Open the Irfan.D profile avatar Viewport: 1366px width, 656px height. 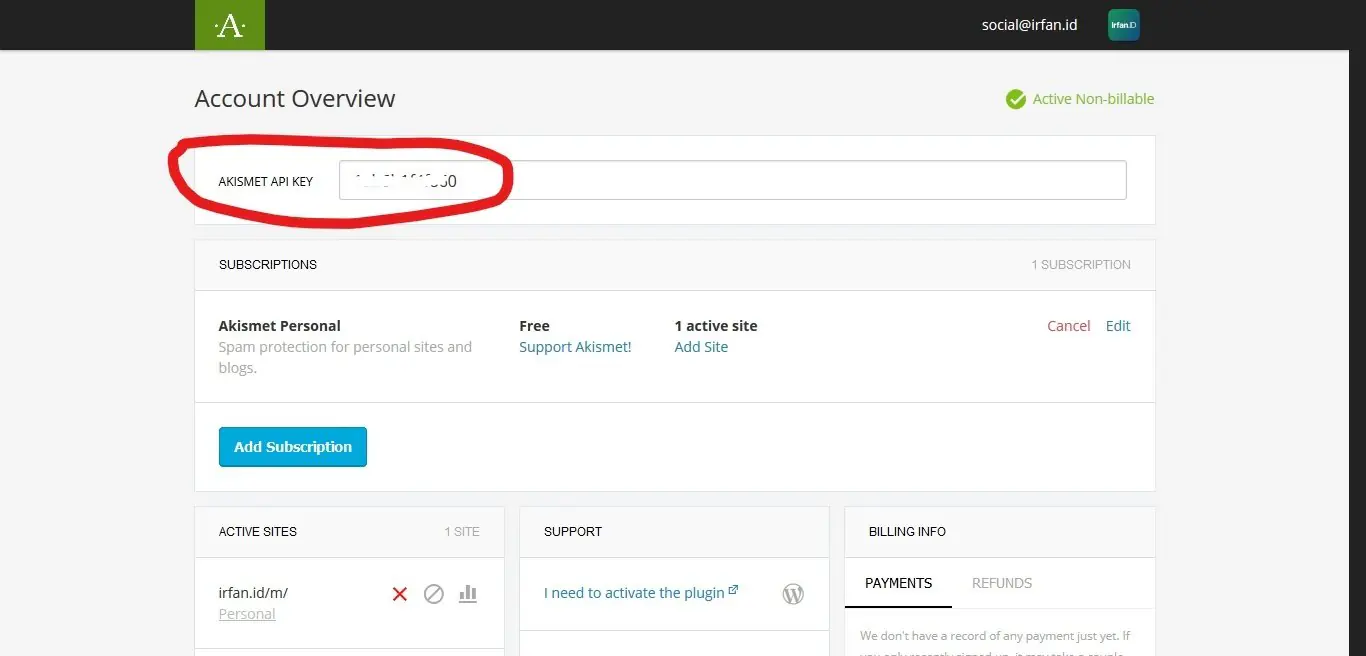(1123, 25)
